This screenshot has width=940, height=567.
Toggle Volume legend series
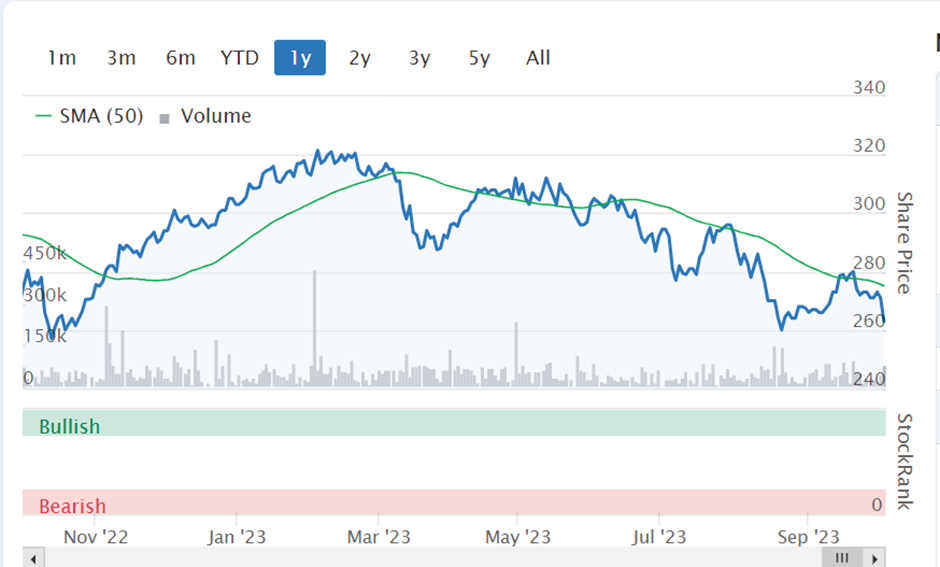205,116
